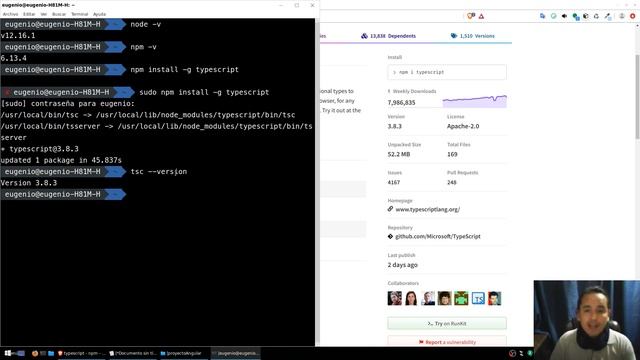Image resolution: width=640 pixels, height=360 pixels.
Task: Open the first collaborator avatar
Action: (x=395, y=298)
